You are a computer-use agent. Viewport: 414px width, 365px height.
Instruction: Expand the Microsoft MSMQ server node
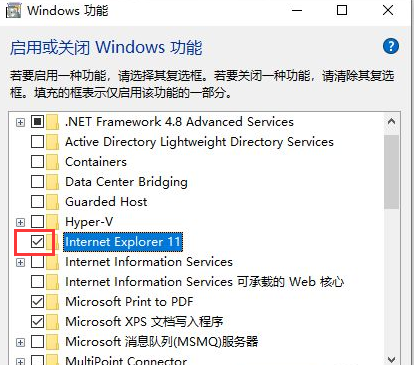[20, 342]
